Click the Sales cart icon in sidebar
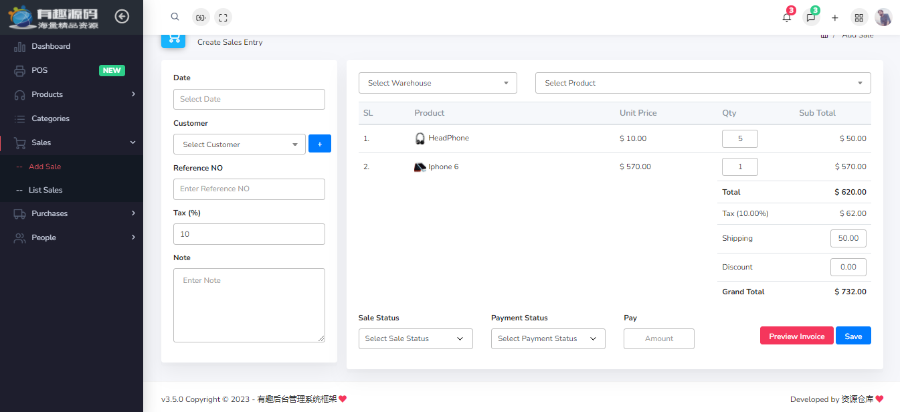The height and width of the screenshot is (412, 900). coord(20,142)
